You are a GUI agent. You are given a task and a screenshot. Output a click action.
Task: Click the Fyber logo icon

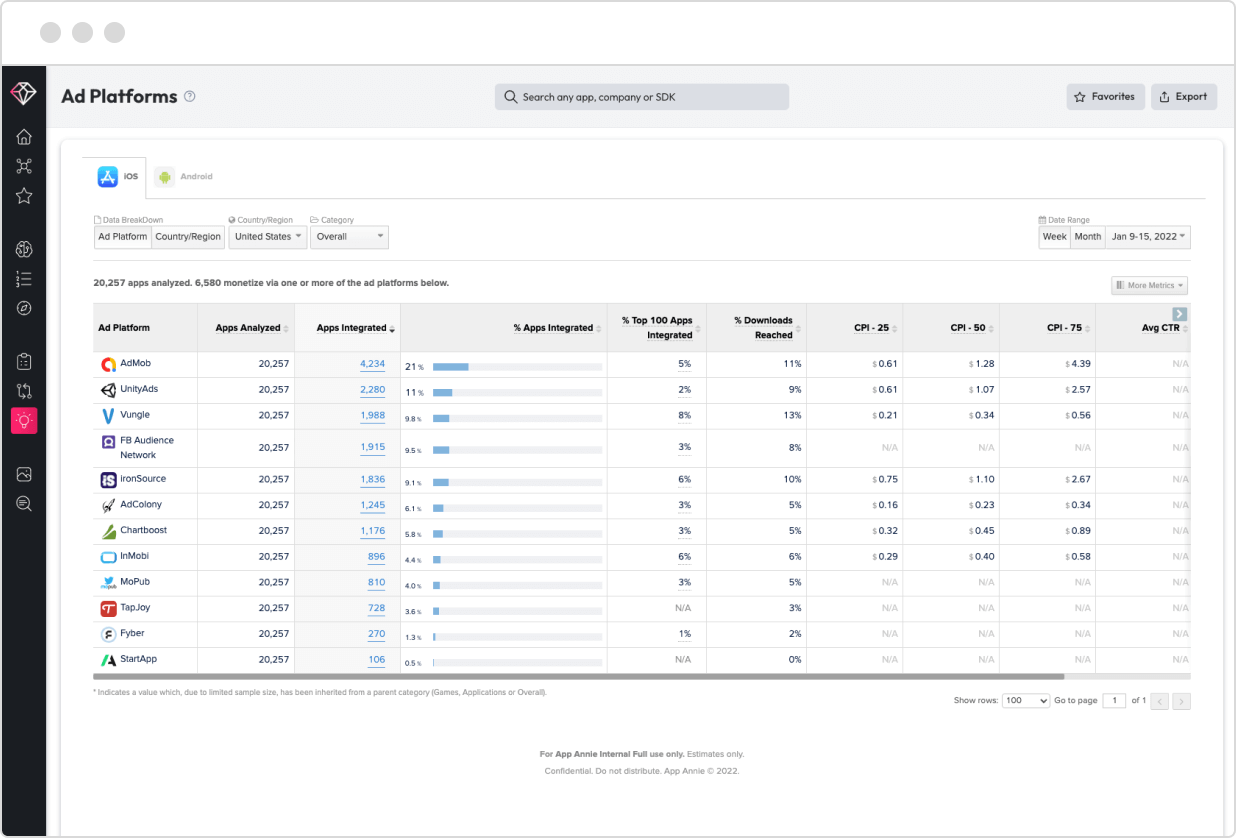[108, 634]
